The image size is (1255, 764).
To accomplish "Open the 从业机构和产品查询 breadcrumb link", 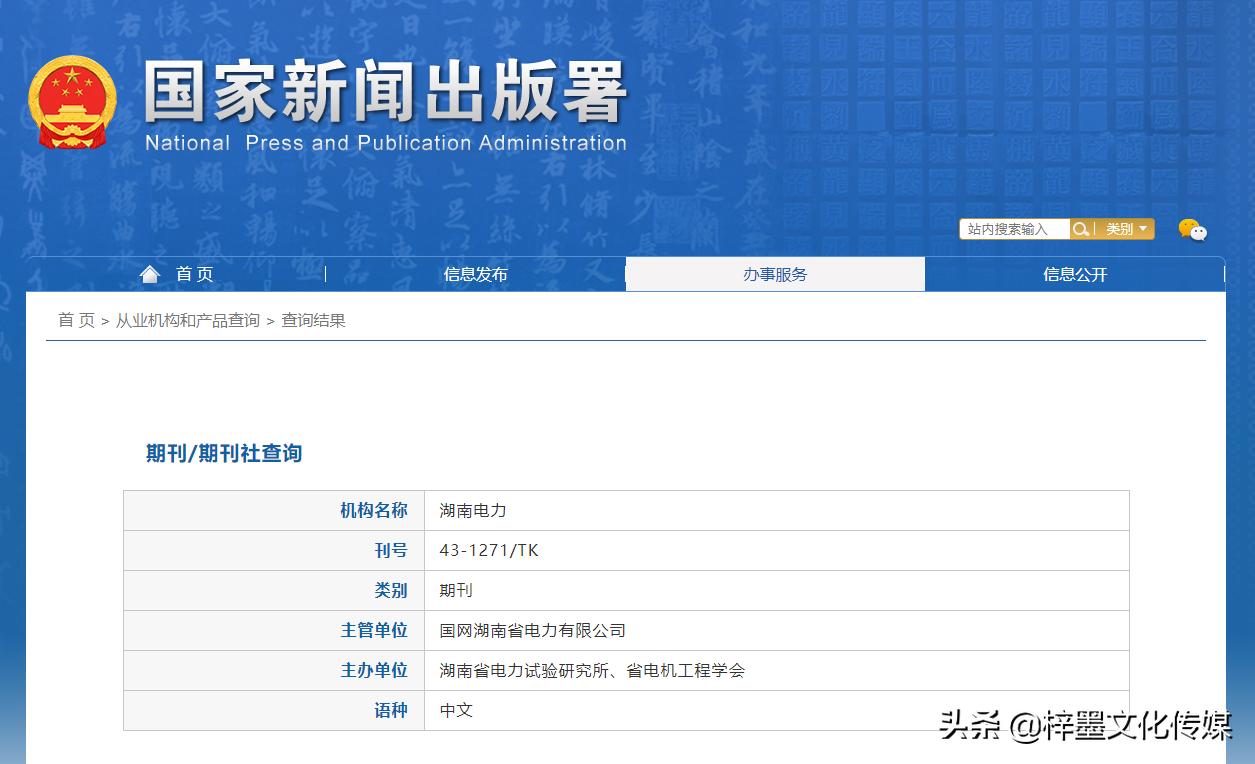I will [187, 320].
